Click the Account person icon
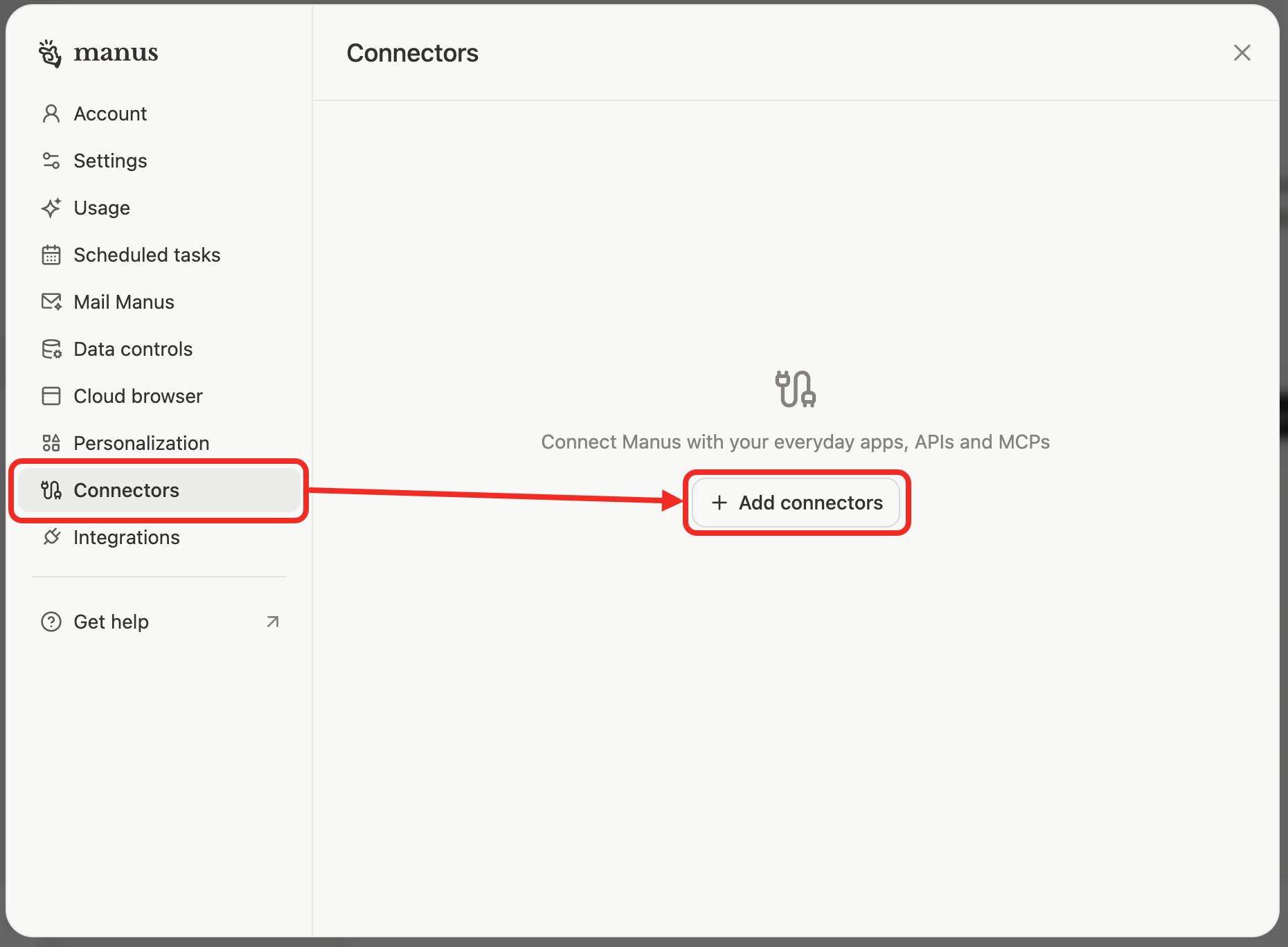 point(51,114)
